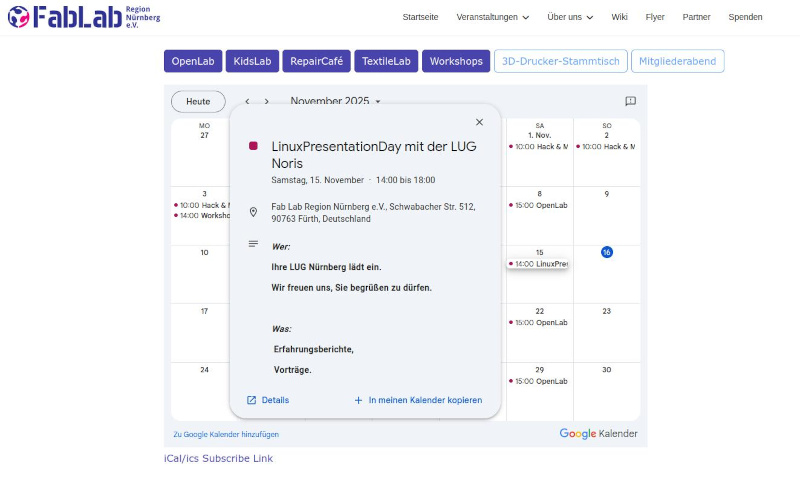Enable the Mitgliederabend calendar filter

pyautogui.click(x=678, y=61)
